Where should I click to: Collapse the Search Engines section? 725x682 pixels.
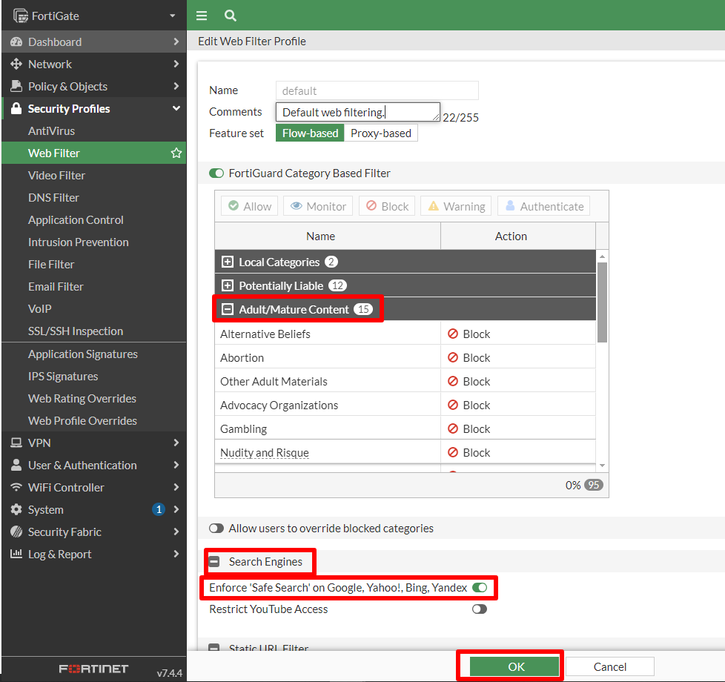point(214,561)
